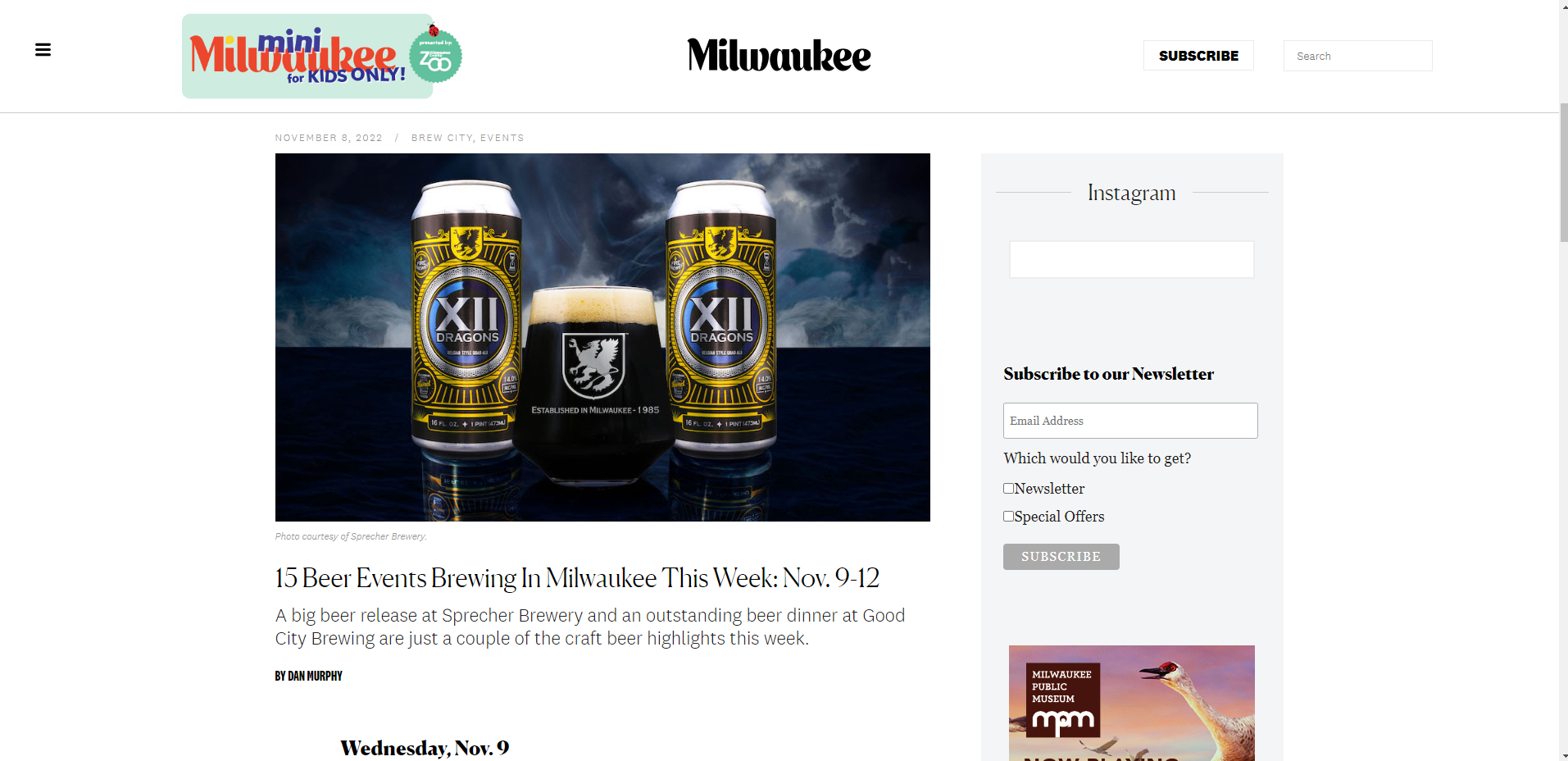Viewport: 1568px width, 761px height.
Task: Check the Newsletter checkbox
Action: click(x=1009, y=488)
